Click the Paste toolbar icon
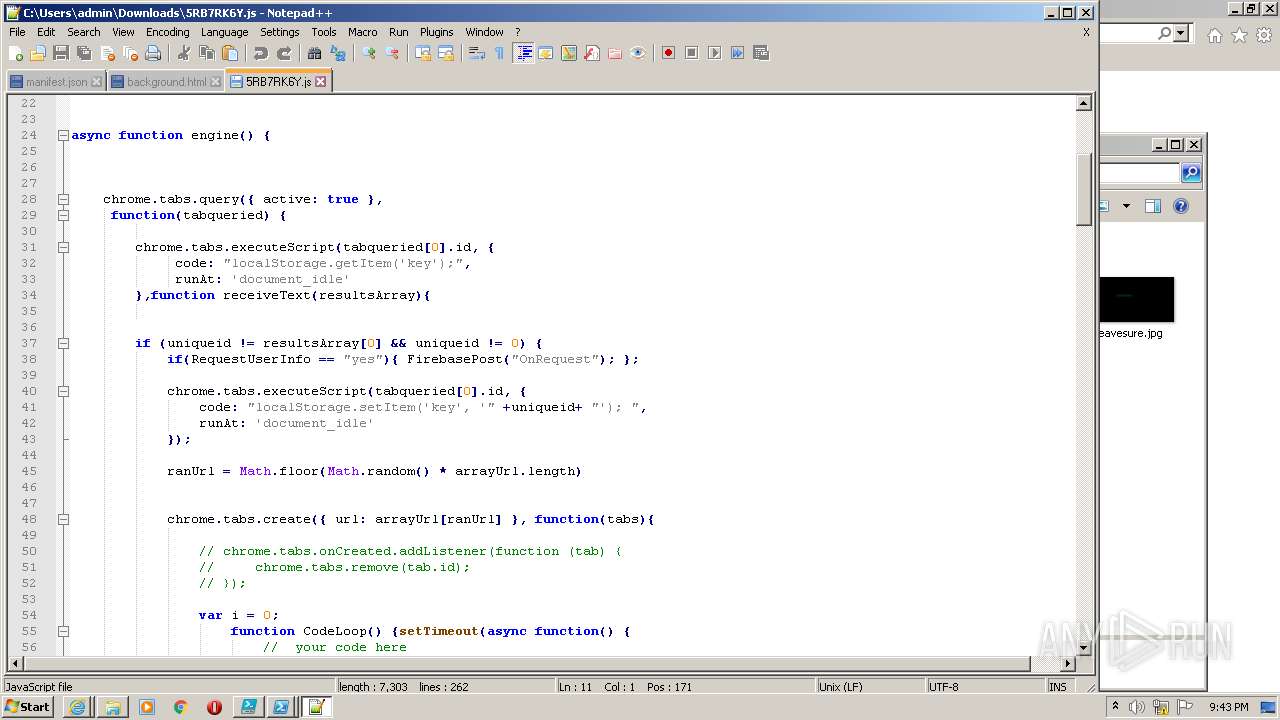The image size is (1280, 720). [x=230, y=53]
